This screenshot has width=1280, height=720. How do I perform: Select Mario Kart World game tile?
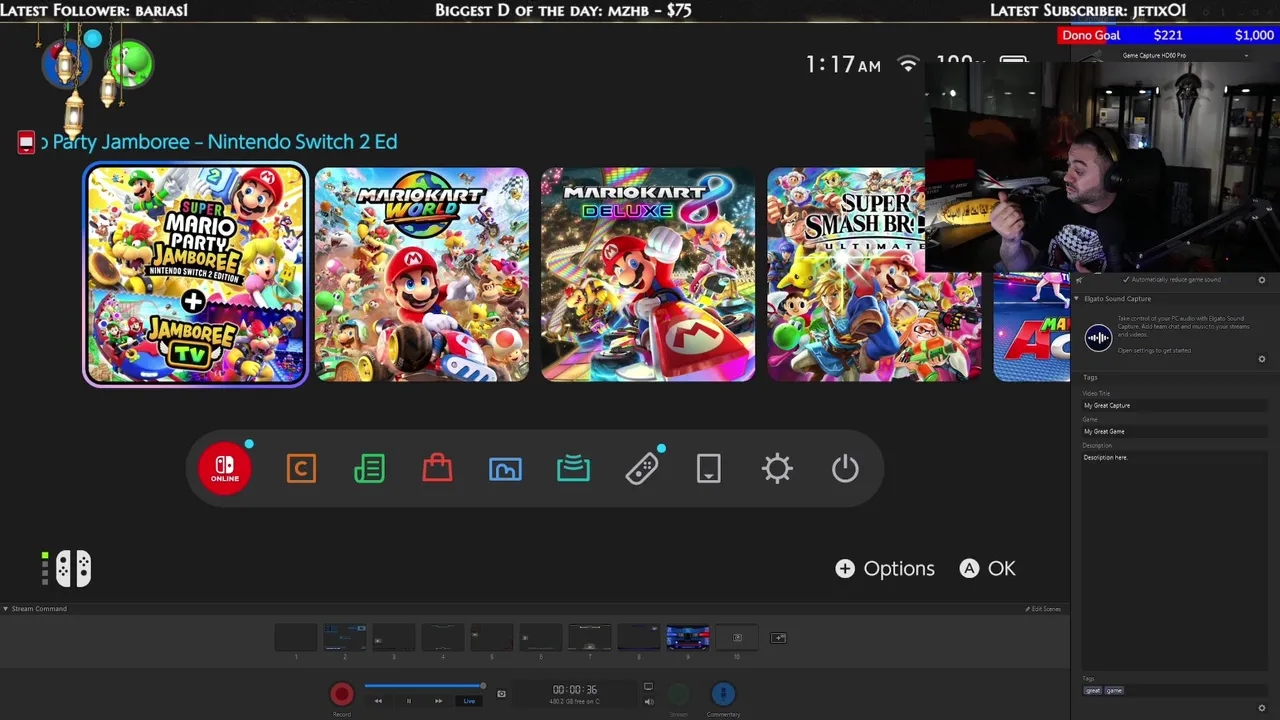[422, 274]
